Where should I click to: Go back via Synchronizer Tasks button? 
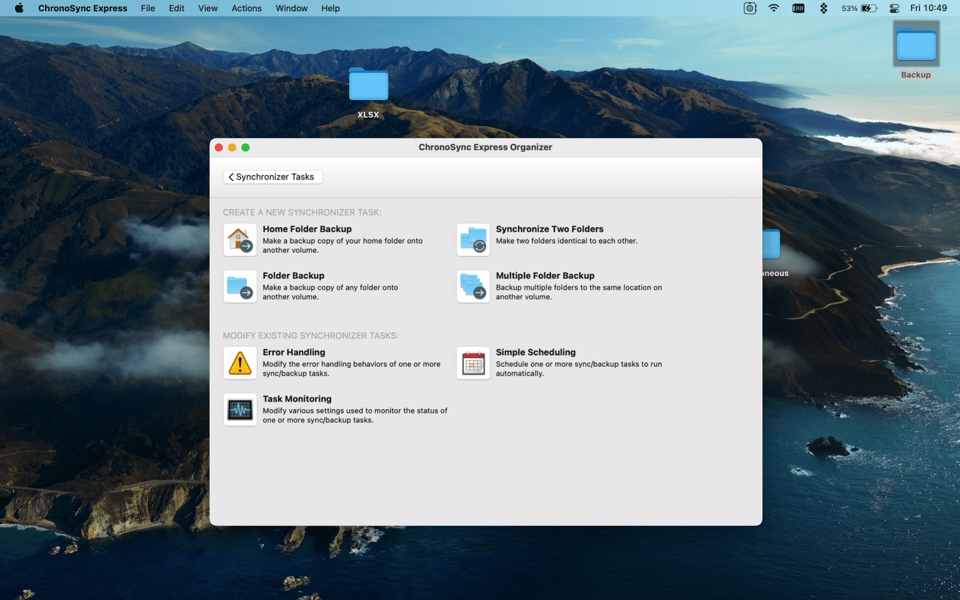click(272, 177)
